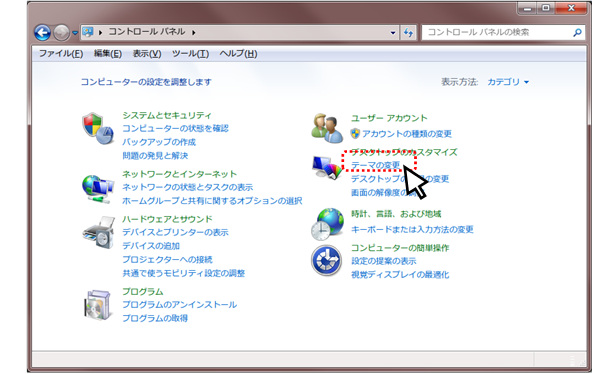Click the magnifier search icon
The height and width of the screenshot is (374, 593).
pyautogui.click(x=577, y=33)
